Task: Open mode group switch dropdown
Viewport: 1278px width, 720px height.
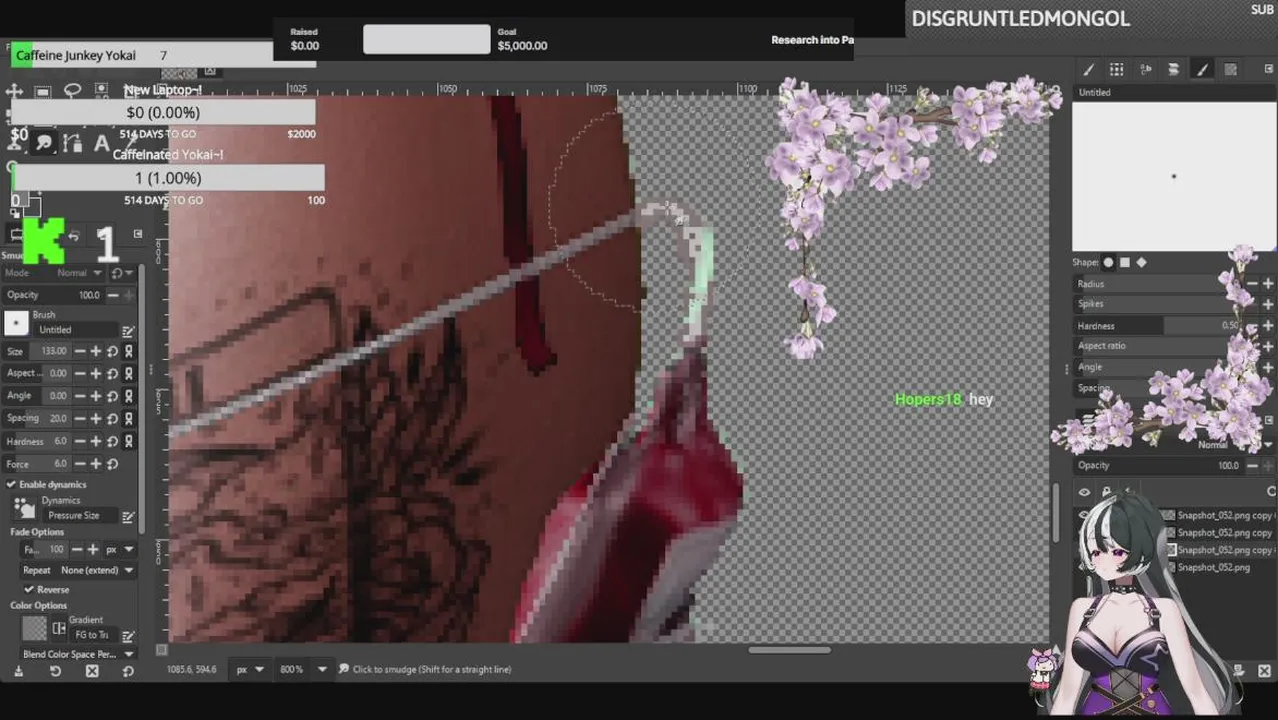Action: 121,273
